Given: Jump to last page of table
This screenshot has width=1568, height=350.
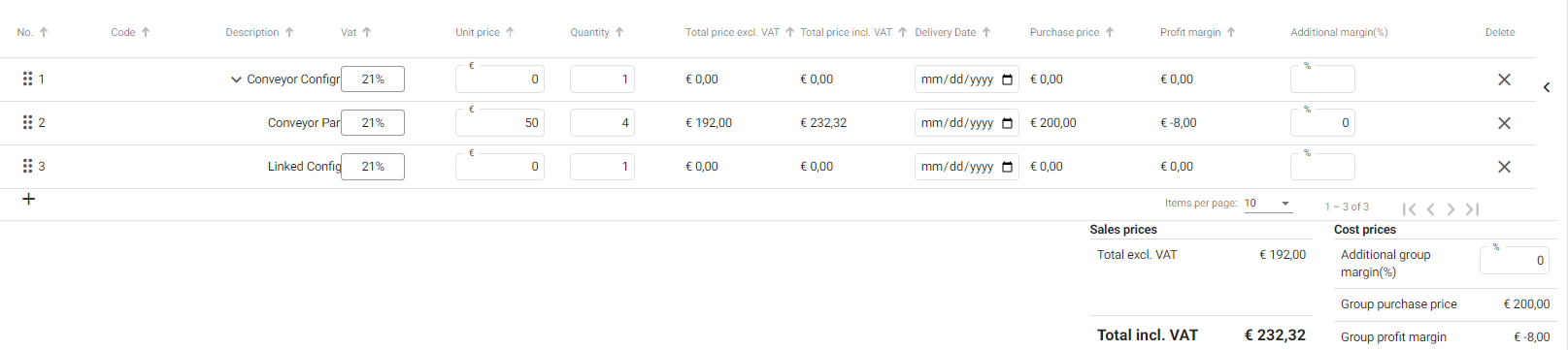Looking at the screenshot, I should pos(1472,208).
